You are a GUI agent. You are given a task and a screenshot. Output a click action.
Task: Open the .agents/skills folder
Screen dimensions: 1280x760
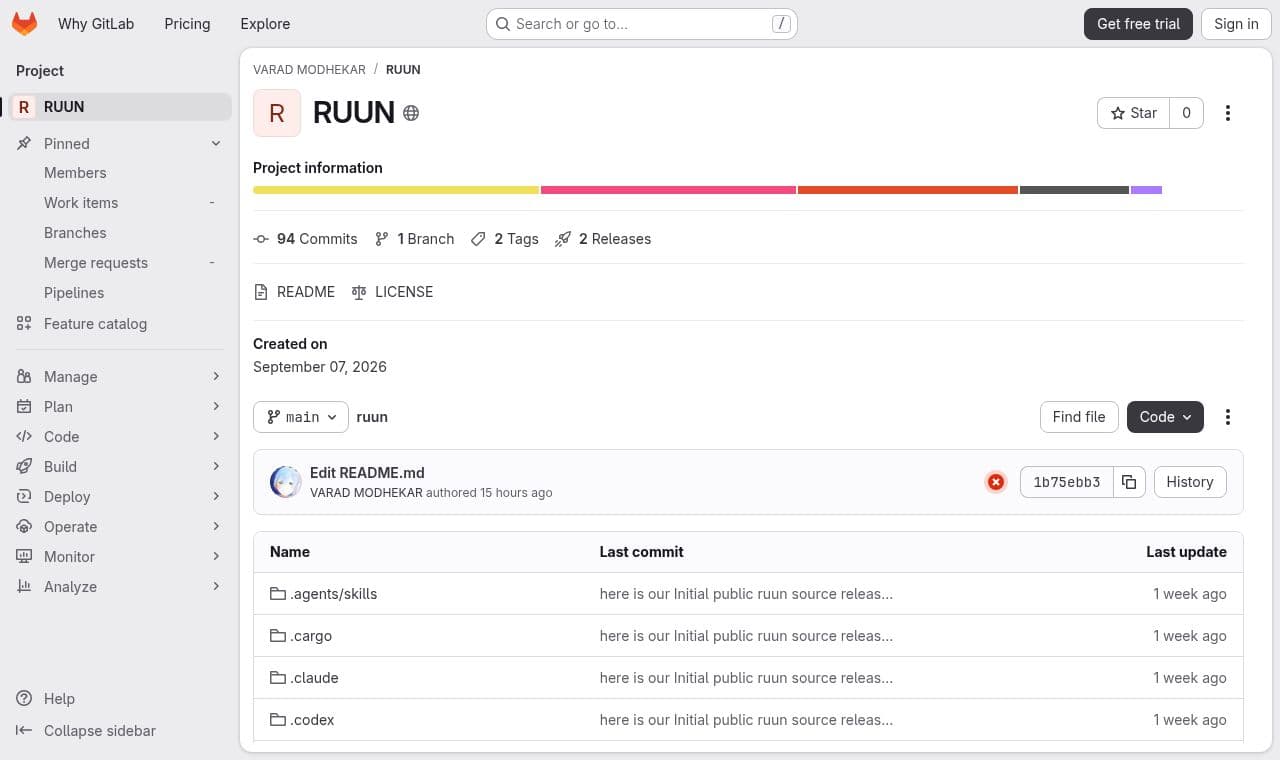click(x=334, y=594)
